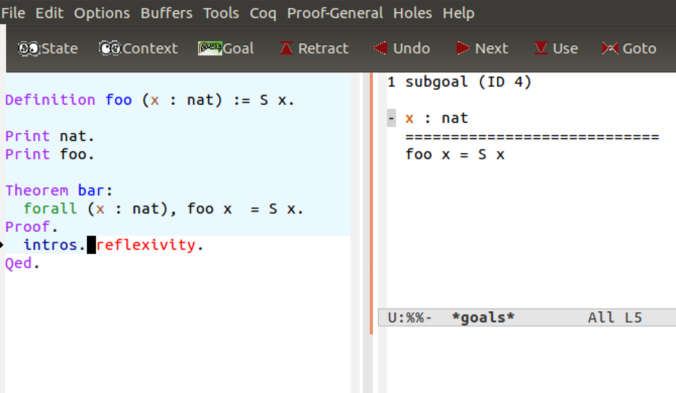Image resolution: width=676 pixels, height=393 pixels.
Task: Click the State eyes icon in toolbar
Action: 29,48
